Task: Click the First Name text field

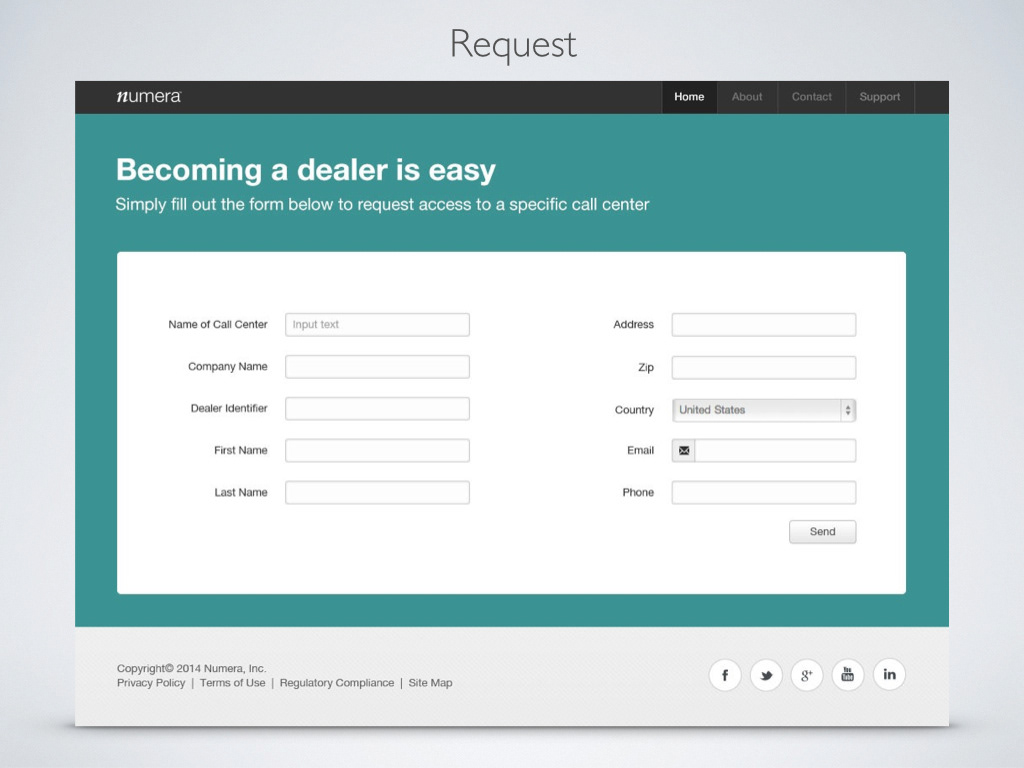Action: point(377,451)
